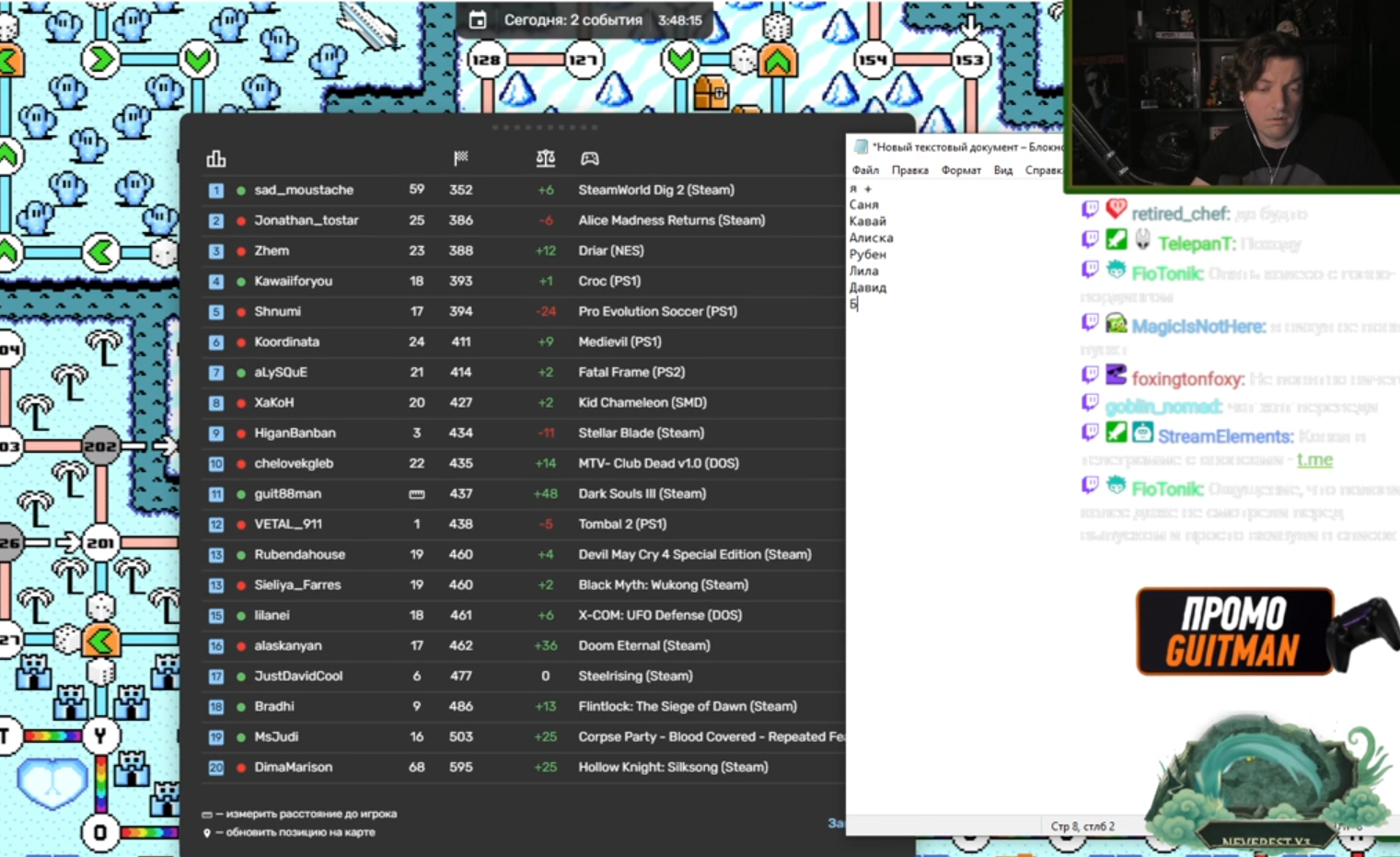Click the player name HiganBanban

[295, 434]
